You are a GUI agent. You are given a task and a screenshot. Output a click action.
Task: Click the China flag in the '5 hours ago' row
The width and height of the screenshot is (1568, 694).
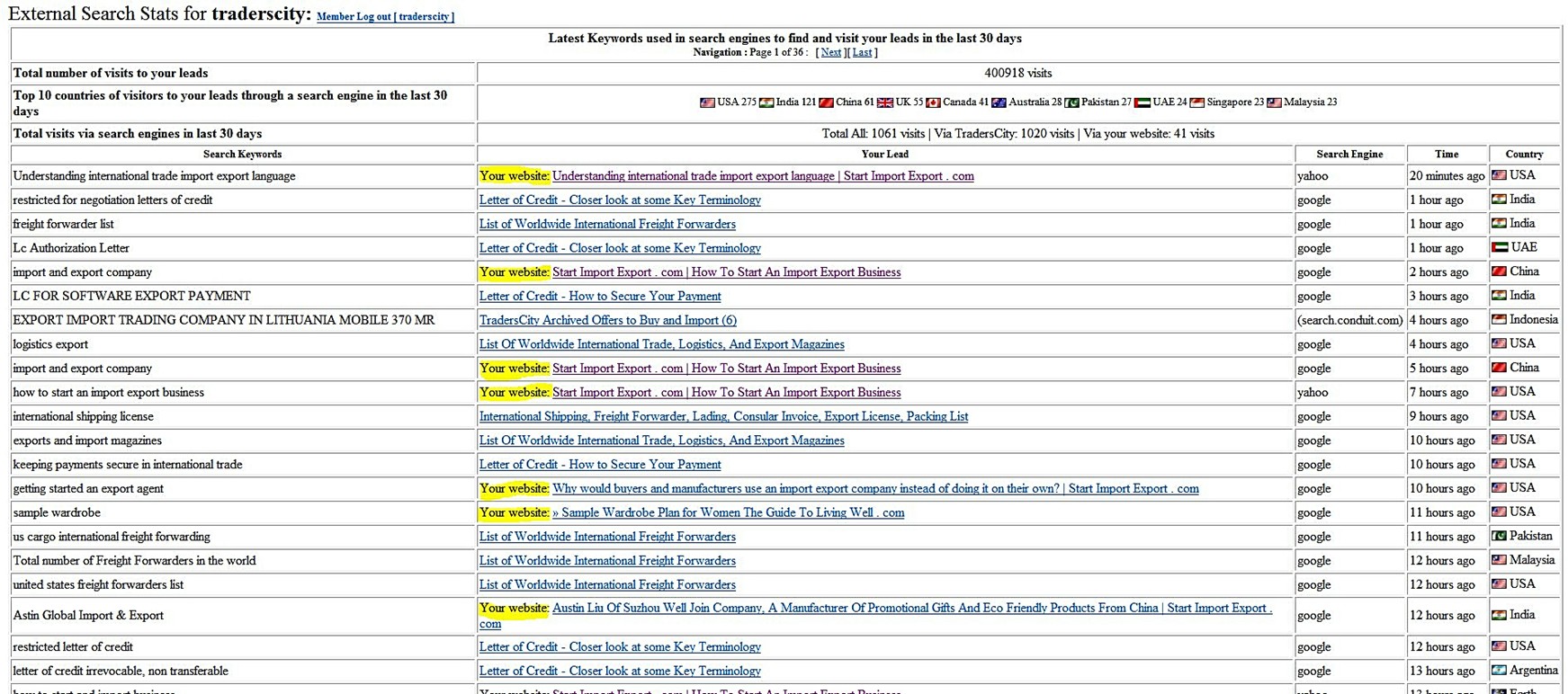coord(1499,367)
